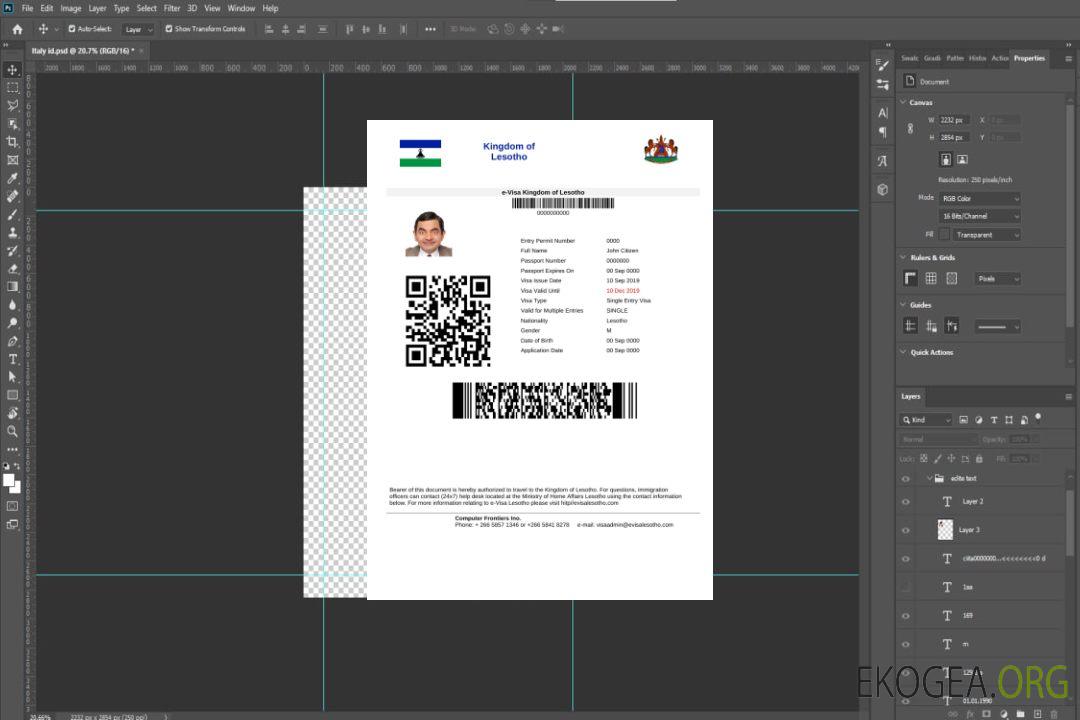Open the Auto-Select Layer dropdown
Image resolution: width=1080 pixels, height=720 pixels.
click(x=138, y=29)
